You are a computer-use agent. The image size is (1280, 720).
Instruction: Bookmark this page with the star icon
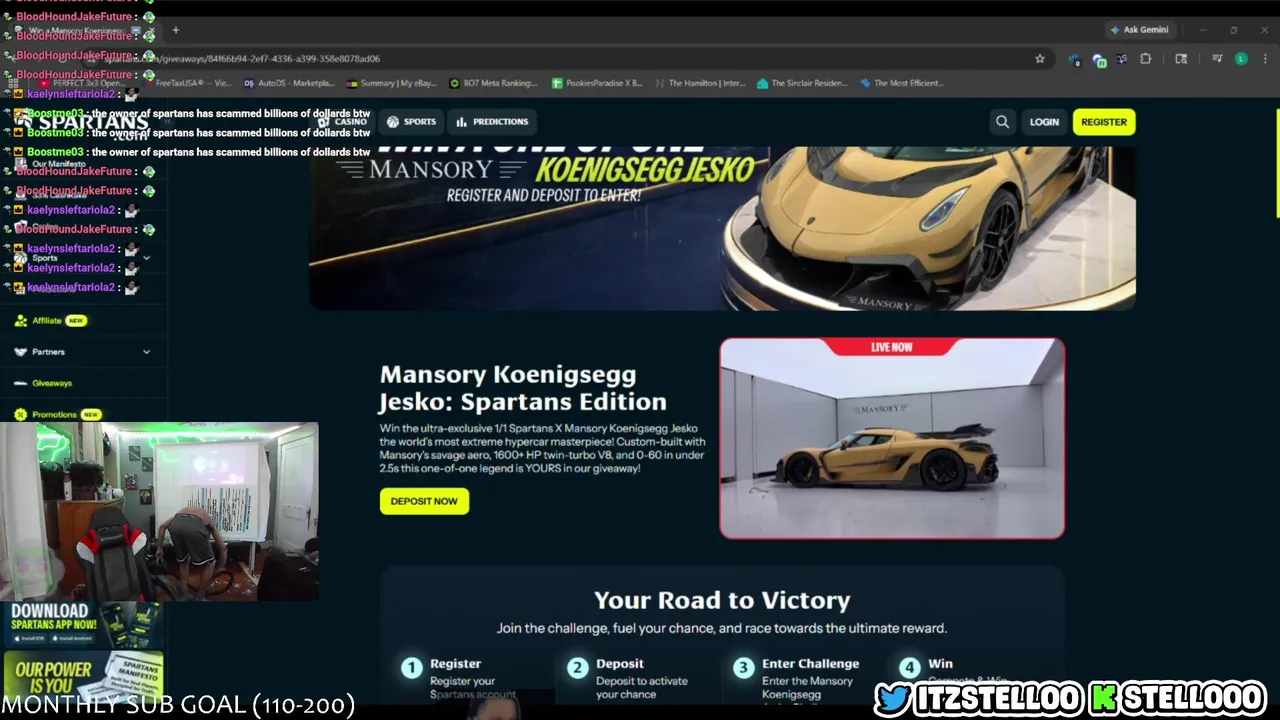coord(1040,59)
